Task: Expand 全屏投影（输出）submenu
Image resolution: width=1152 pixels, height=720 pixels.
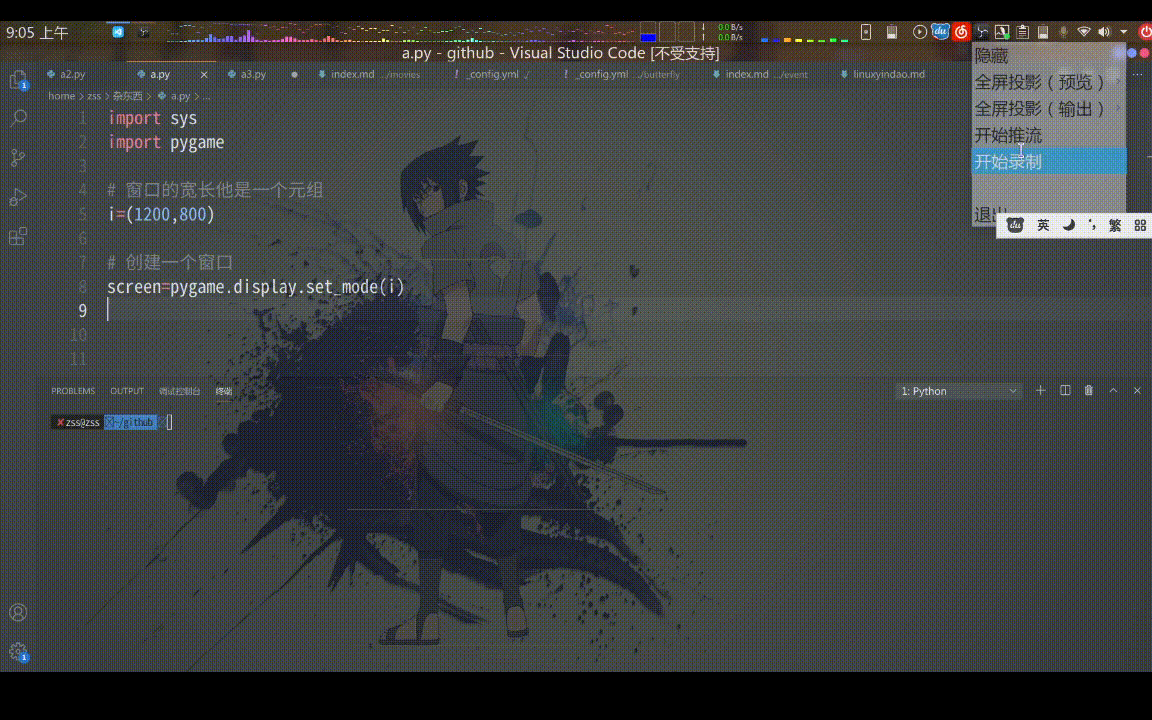Action: pos(1048,109)
